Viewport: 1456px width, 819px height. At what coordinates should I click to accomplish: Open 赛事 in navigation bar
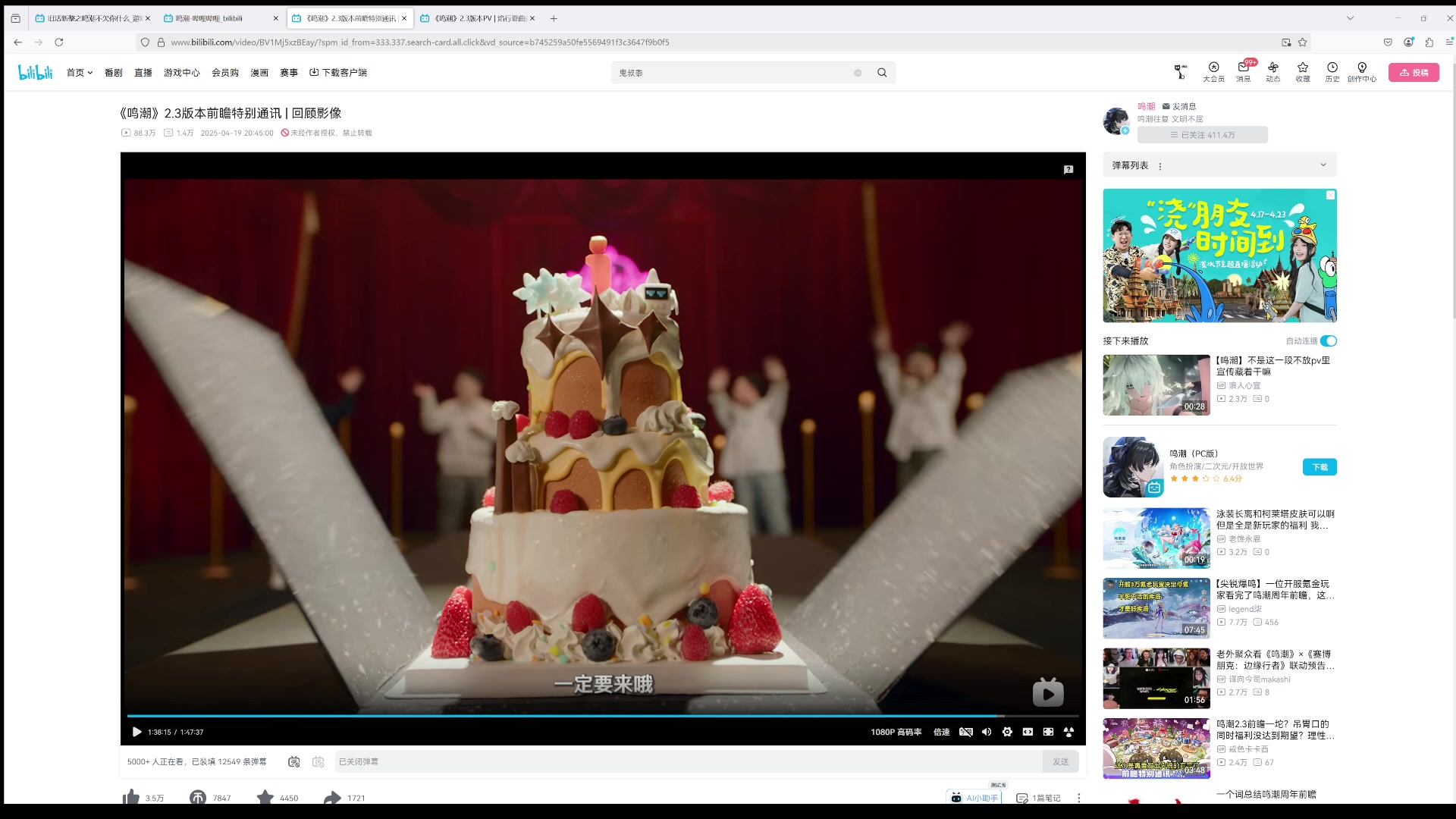(289, 73)
